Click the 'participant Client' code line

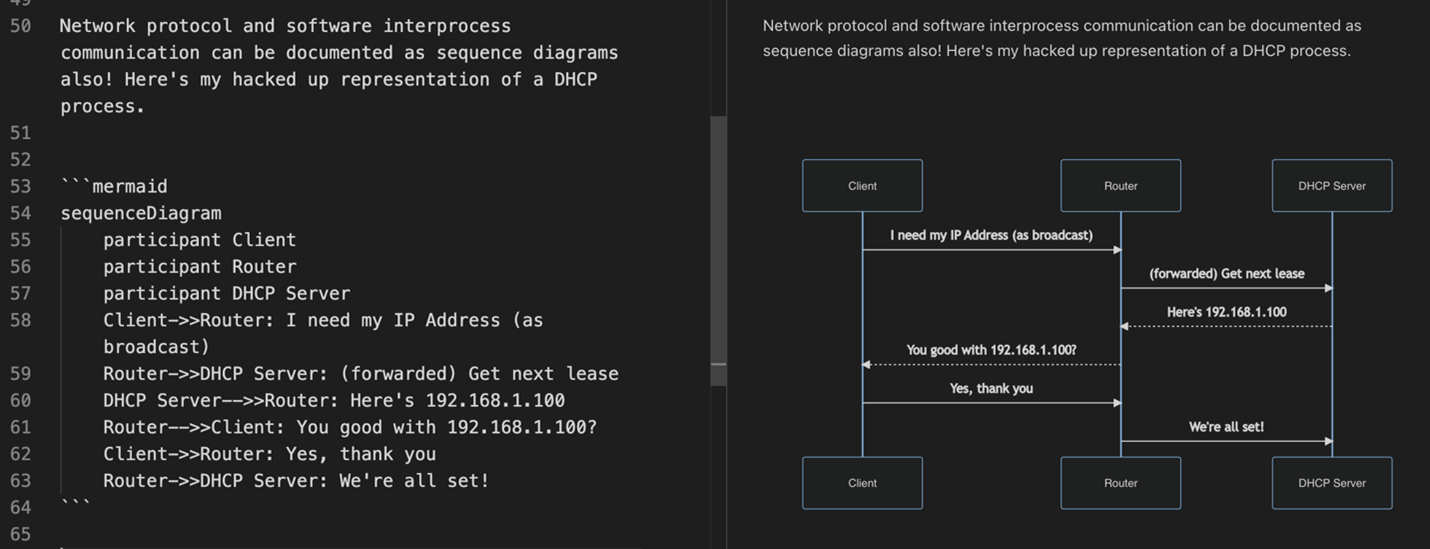click(199, 240)
